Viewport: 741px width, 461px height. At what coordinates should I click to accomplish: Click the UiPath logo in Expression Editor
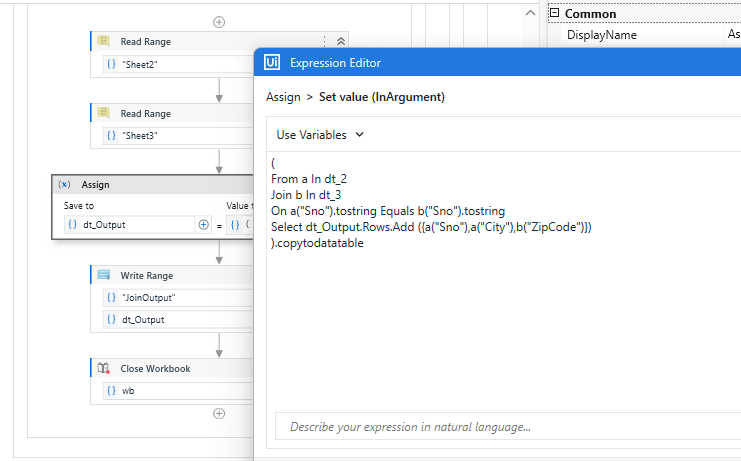tap(271, 63)
